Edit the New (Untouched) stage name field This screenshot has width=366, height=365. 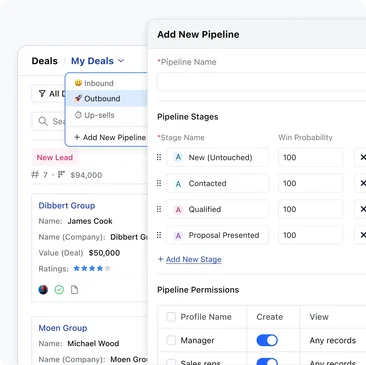218,157
